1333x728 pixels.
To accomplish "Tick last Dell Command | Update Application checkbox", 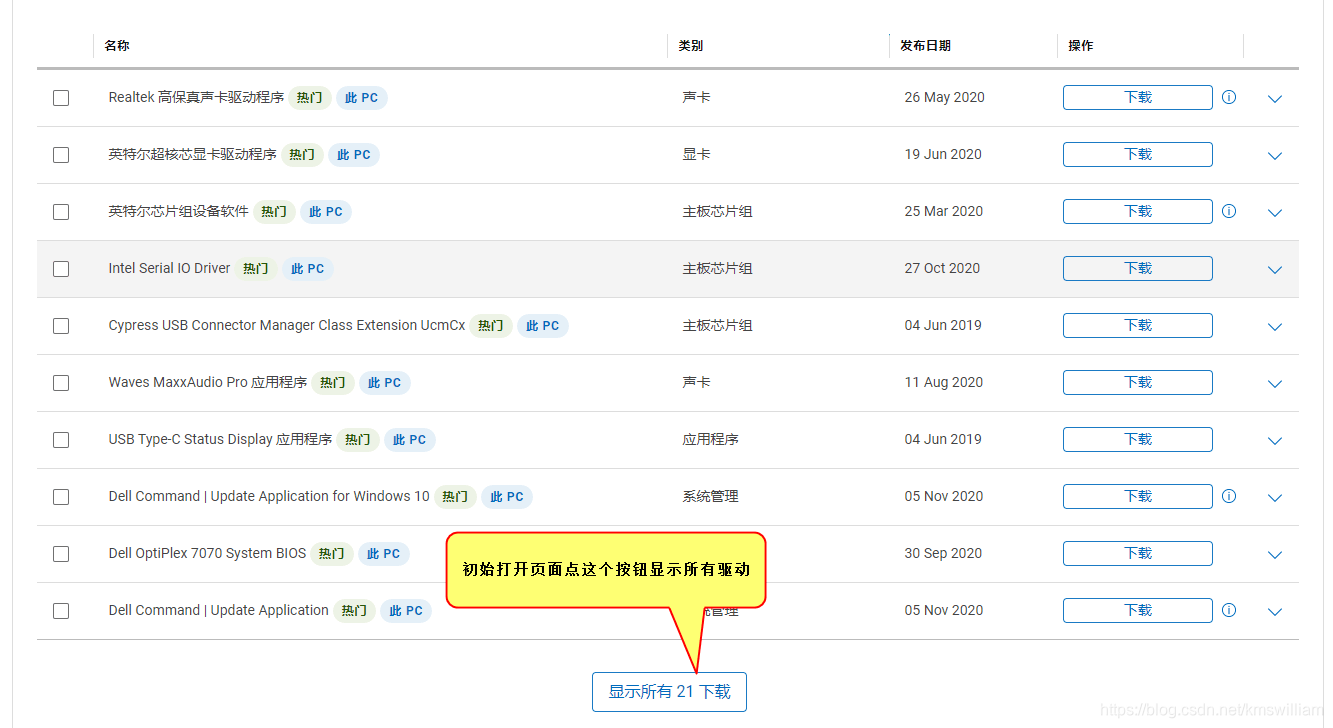I will coord(61,611).
